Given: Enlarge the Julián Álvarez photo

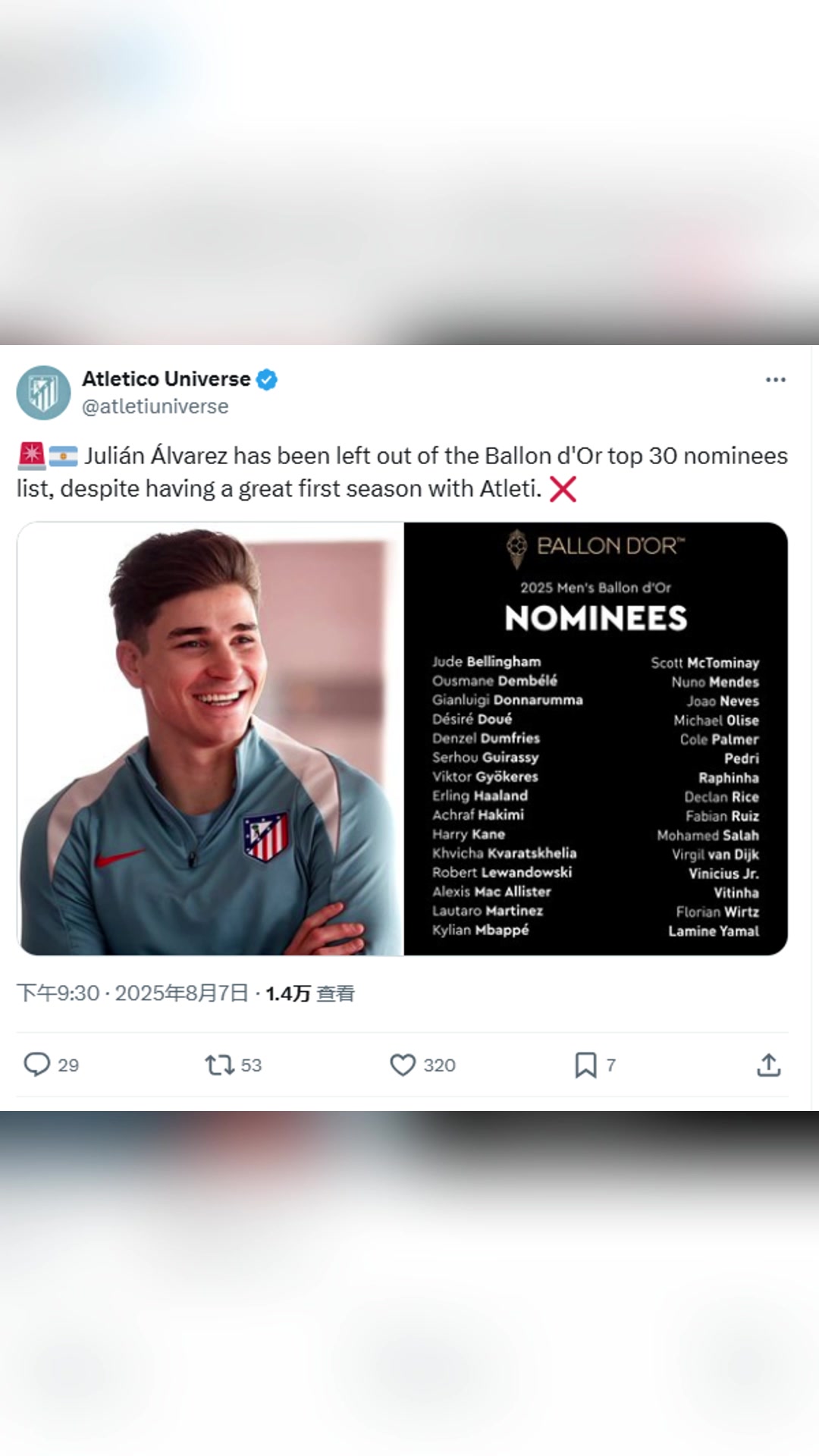Looking at the screenshot, I should pyautogui.click(x=211, y=738).
